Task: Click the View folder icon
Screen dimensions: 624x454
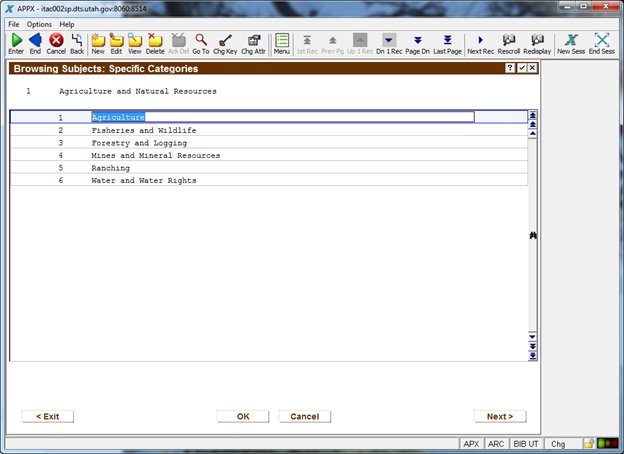Action: click(x=135, y=40)
